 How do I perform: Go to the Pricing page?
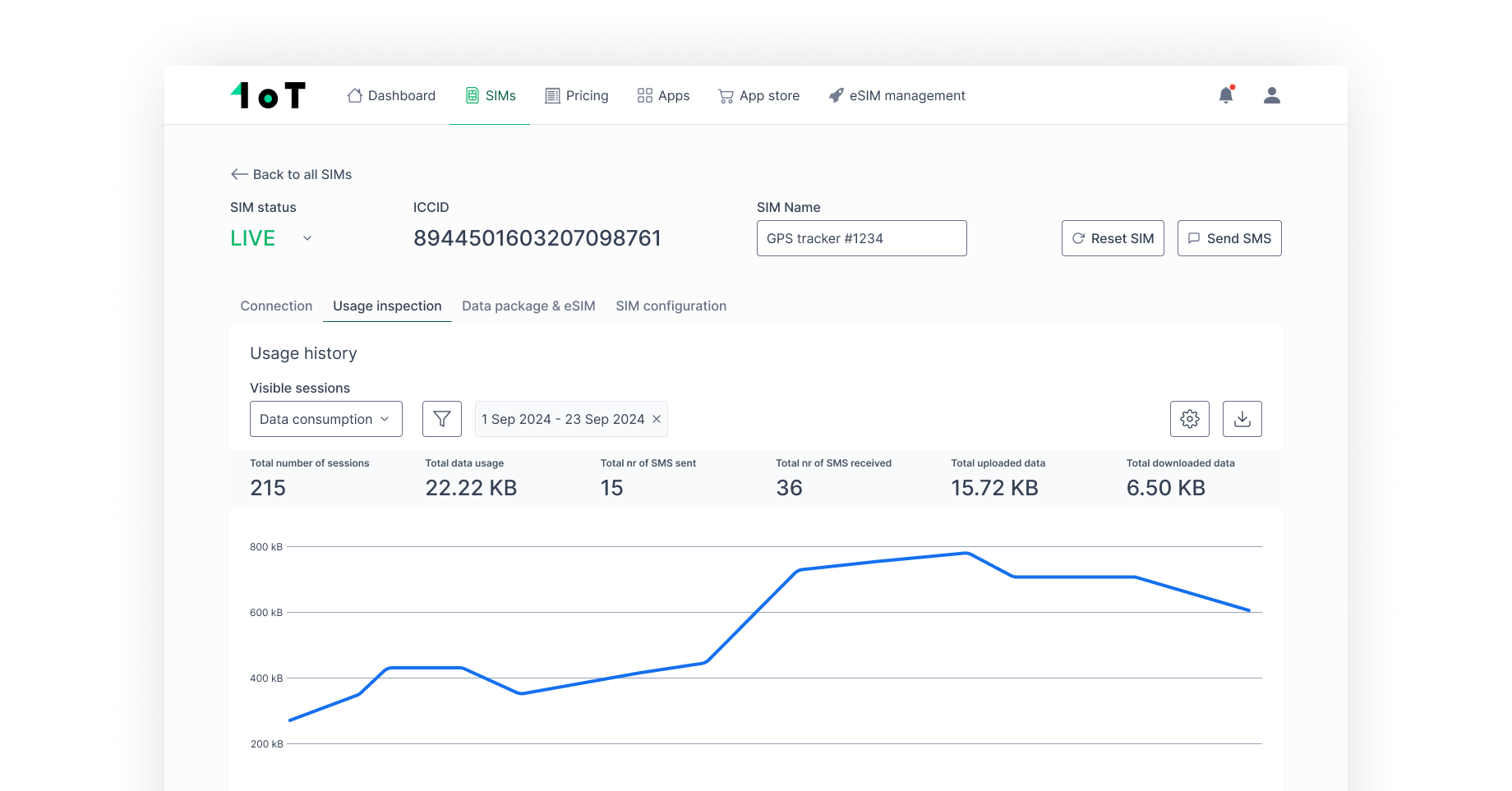tap(577, 95)
